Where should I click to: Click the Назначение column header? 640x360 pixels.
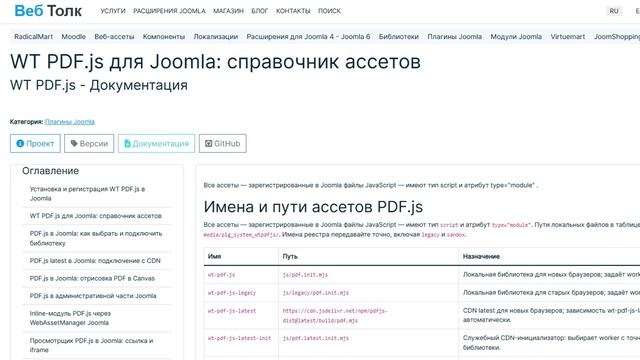coord(481,256)
